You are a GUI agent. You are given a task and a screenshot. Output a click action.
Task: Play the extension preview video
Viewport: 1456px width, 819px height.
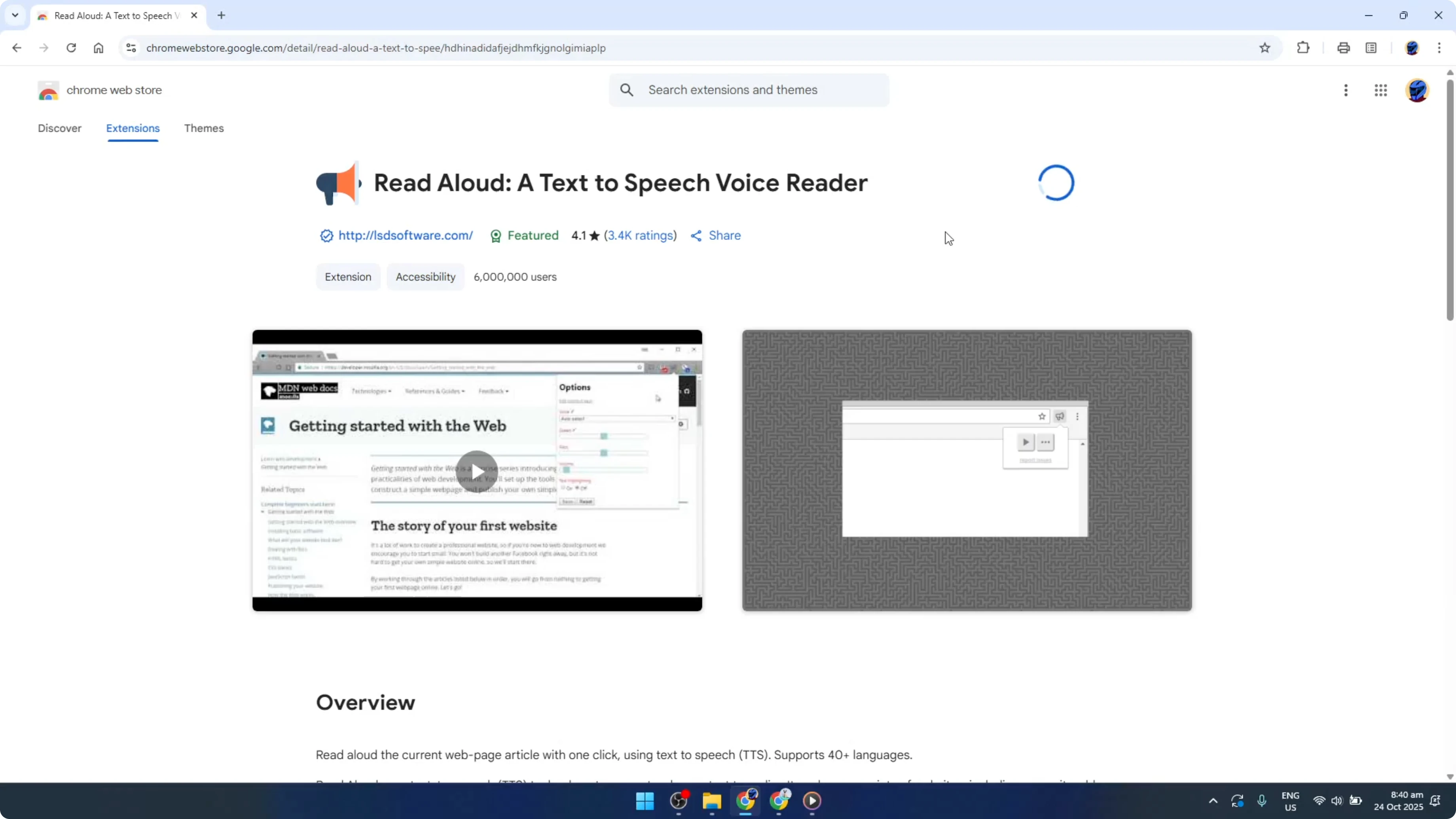477,471
